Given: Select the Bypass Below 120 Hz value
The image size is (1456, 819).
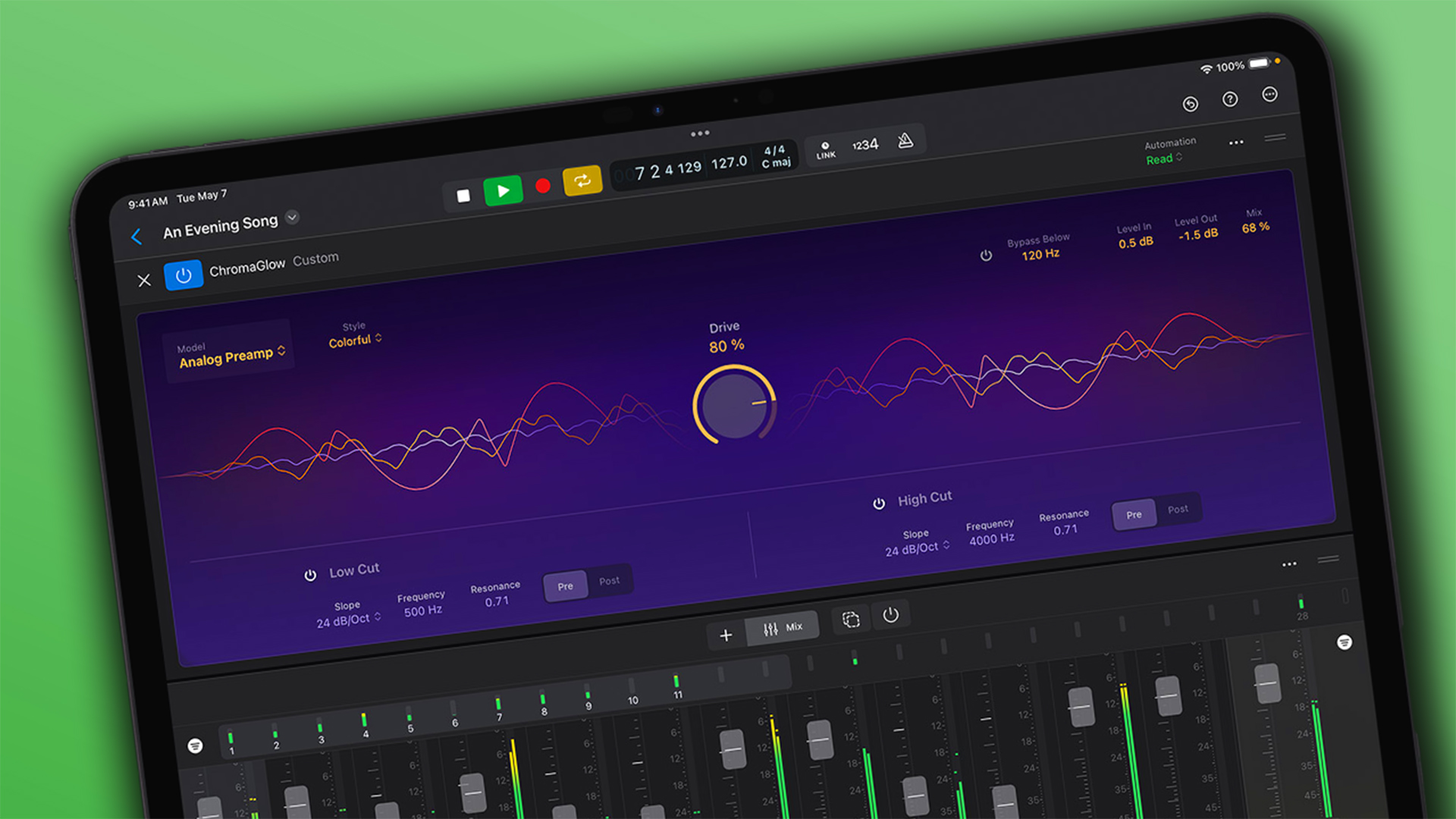Looking at the screenshot, I should 1040,254.
